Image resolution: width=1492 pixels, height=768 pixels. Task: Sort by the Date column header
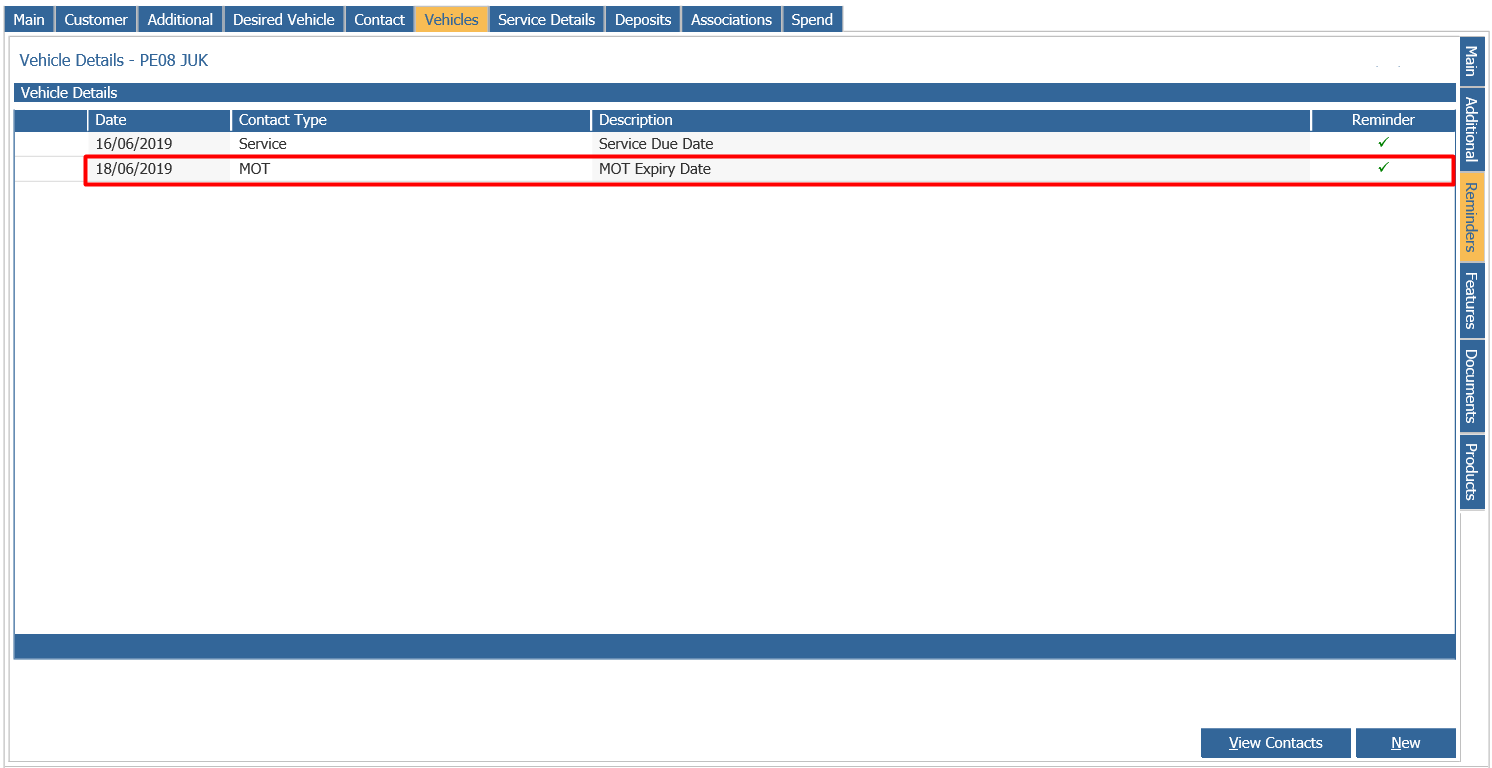[x=159, y=120]
